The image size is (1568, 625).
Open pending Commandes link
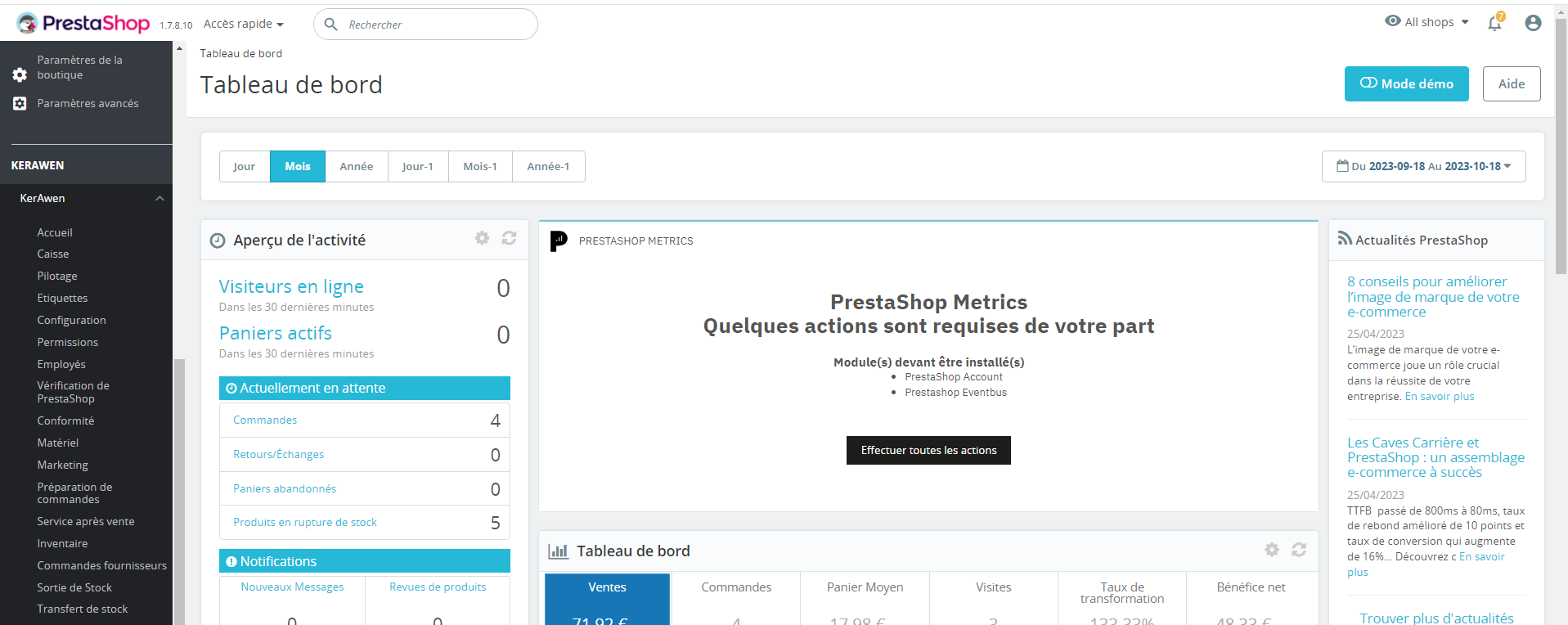coord(265,420)
